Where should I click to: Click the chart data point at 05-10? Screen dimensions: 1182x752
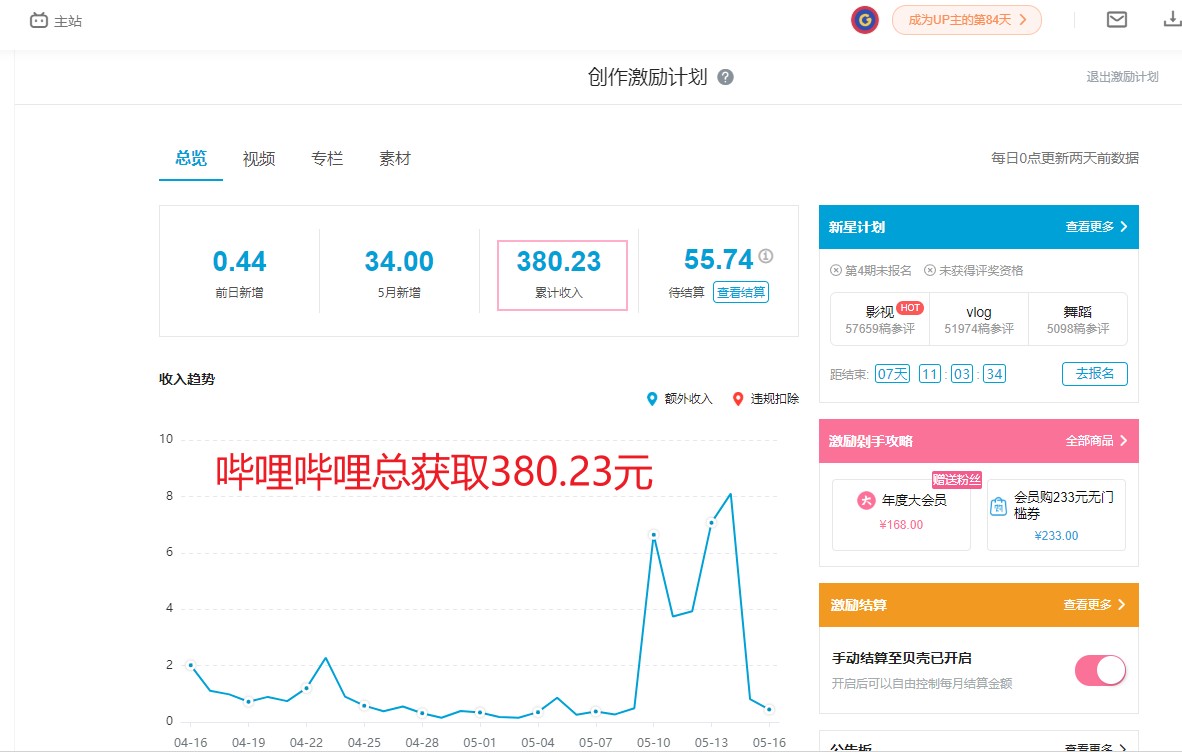(x=654, y=535)
